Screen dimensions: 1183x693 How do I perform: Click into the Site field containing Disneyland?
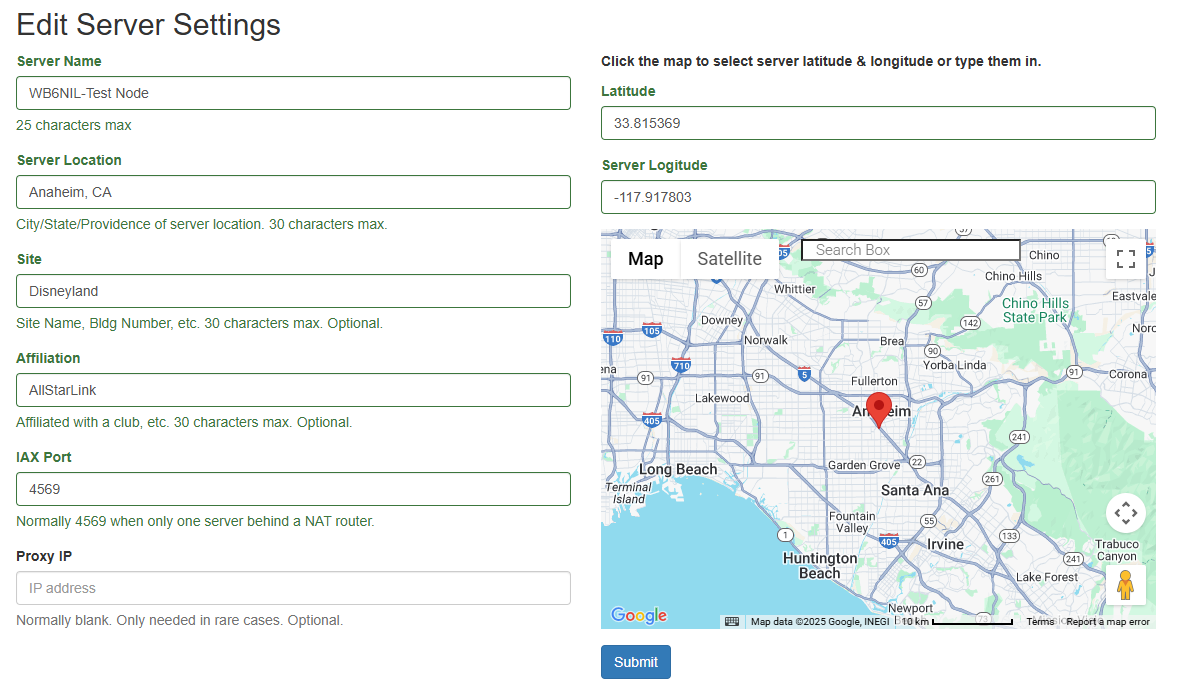point(293,291)
